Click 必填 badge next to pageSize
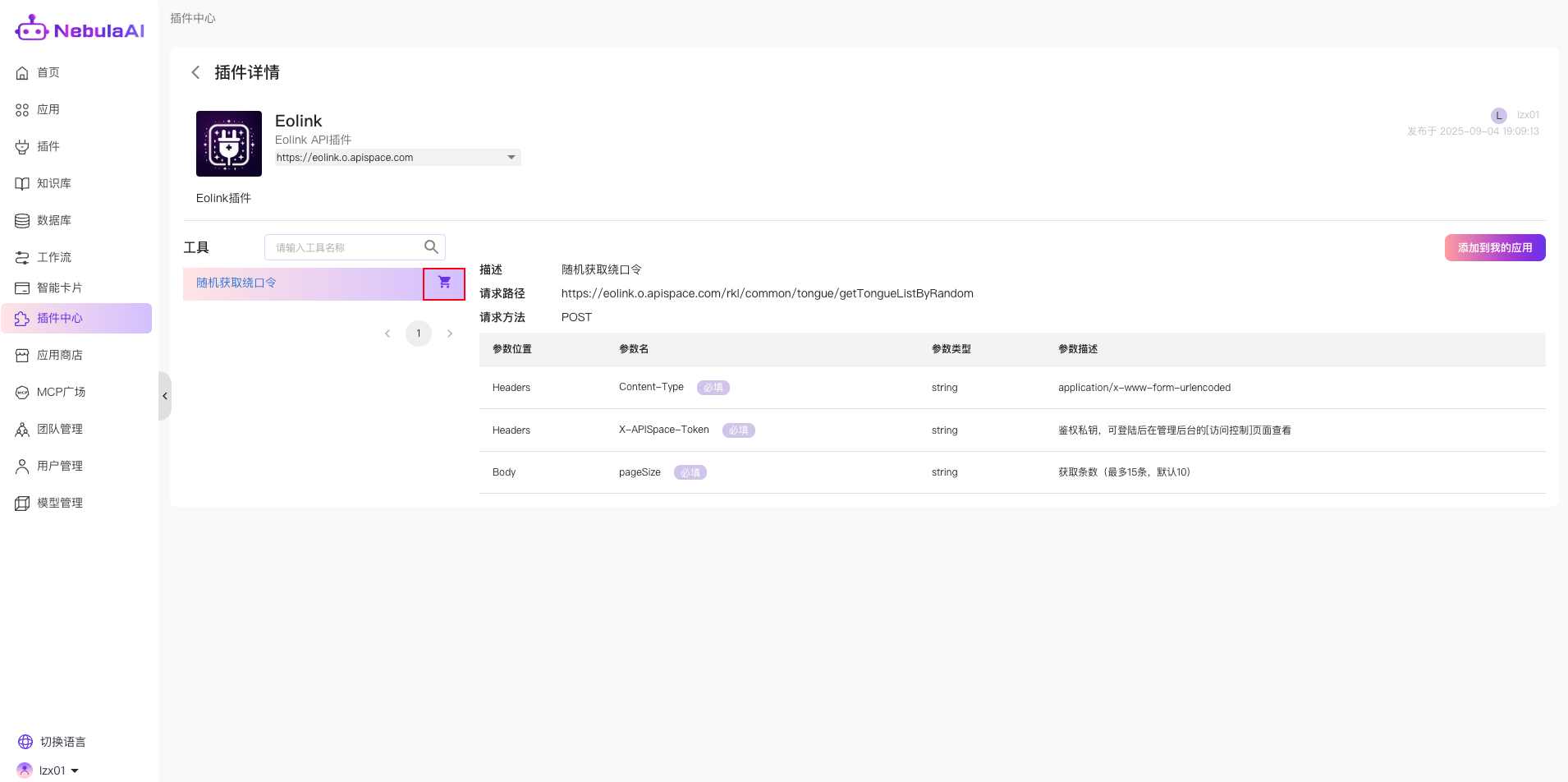Screen dimensions: 1568x782 pos(690,473)
